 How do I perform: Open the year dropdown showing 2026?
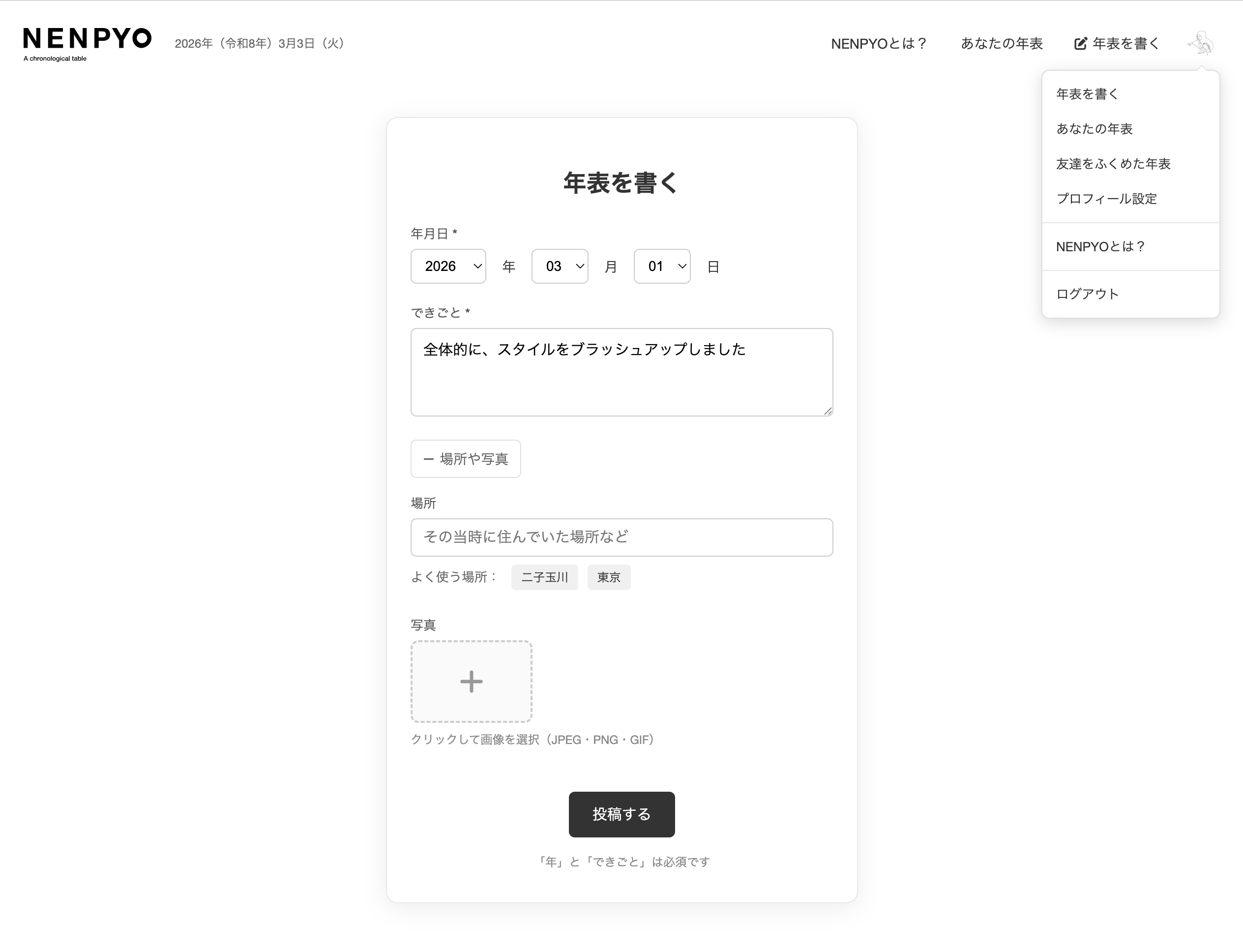(x=447, y=267)
